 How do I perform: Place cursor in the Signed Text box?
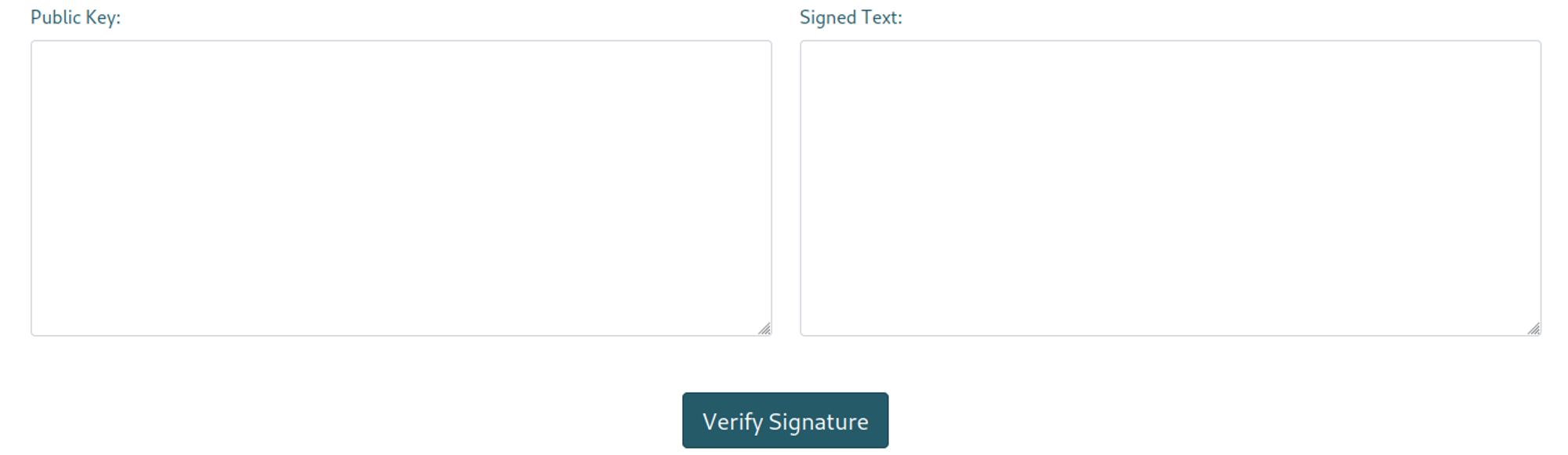(x=1170, y=188)
